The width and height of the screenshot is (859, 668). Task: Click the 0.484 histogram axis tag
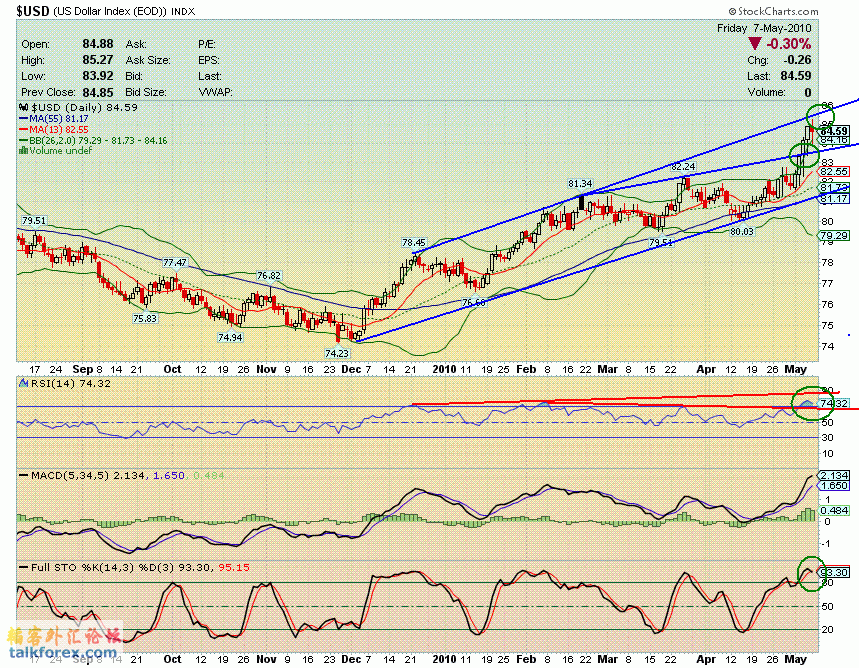click(x=834, y=510)
